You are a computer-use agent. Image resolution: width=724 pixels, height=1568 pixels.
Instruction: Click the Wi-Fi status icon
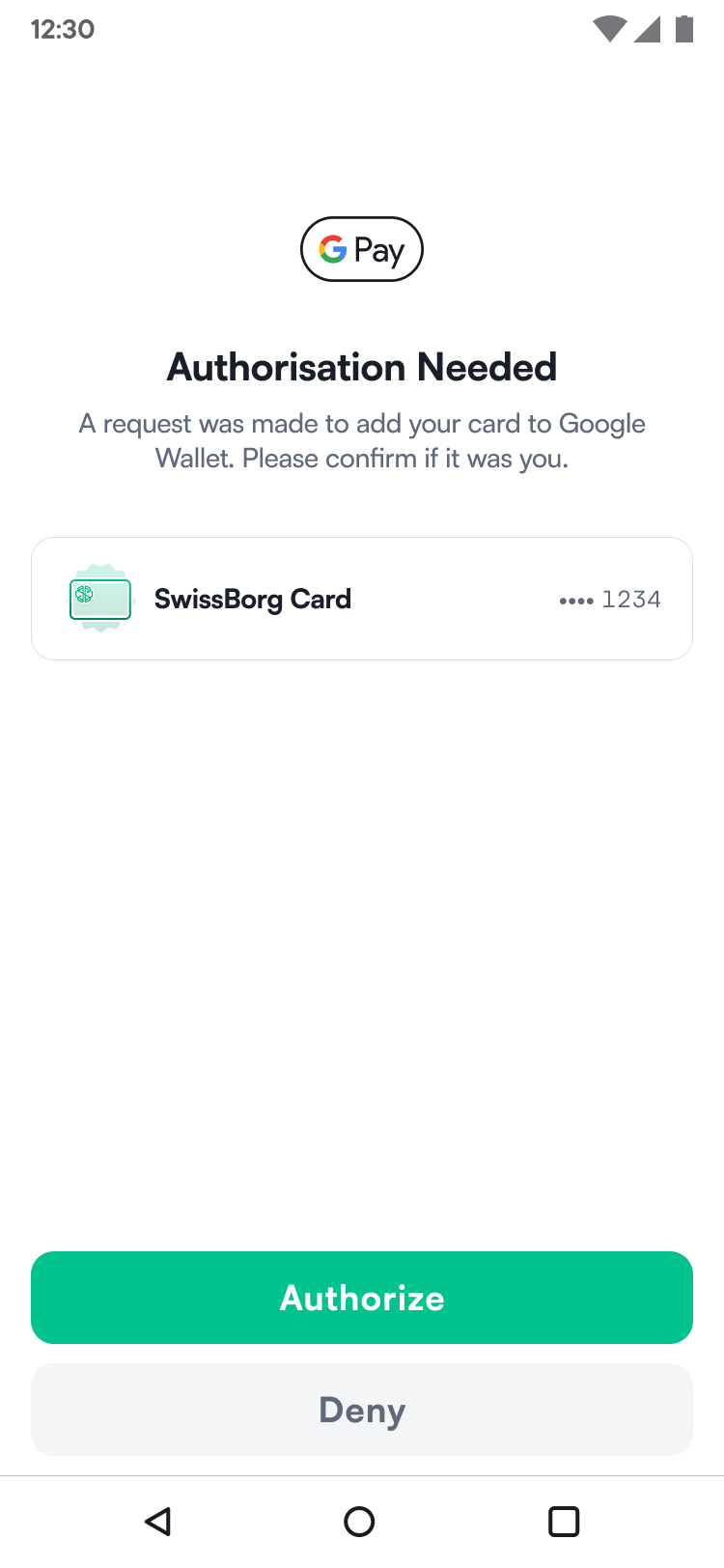(609, 29)
